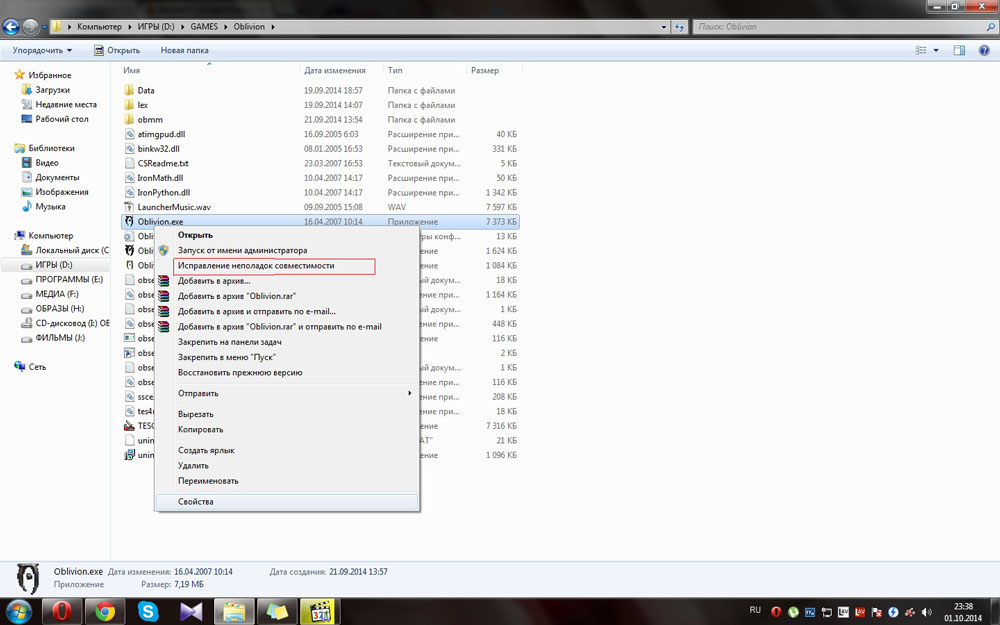Toggle the preview pane icon

coord(957,50)
